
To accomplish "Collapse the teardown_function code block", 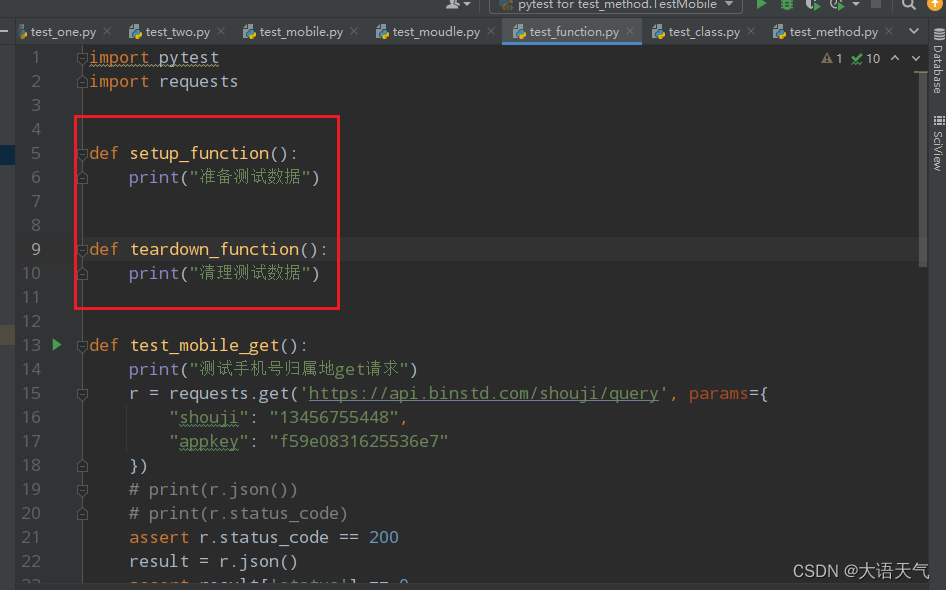I will click(x=83, y=248).
